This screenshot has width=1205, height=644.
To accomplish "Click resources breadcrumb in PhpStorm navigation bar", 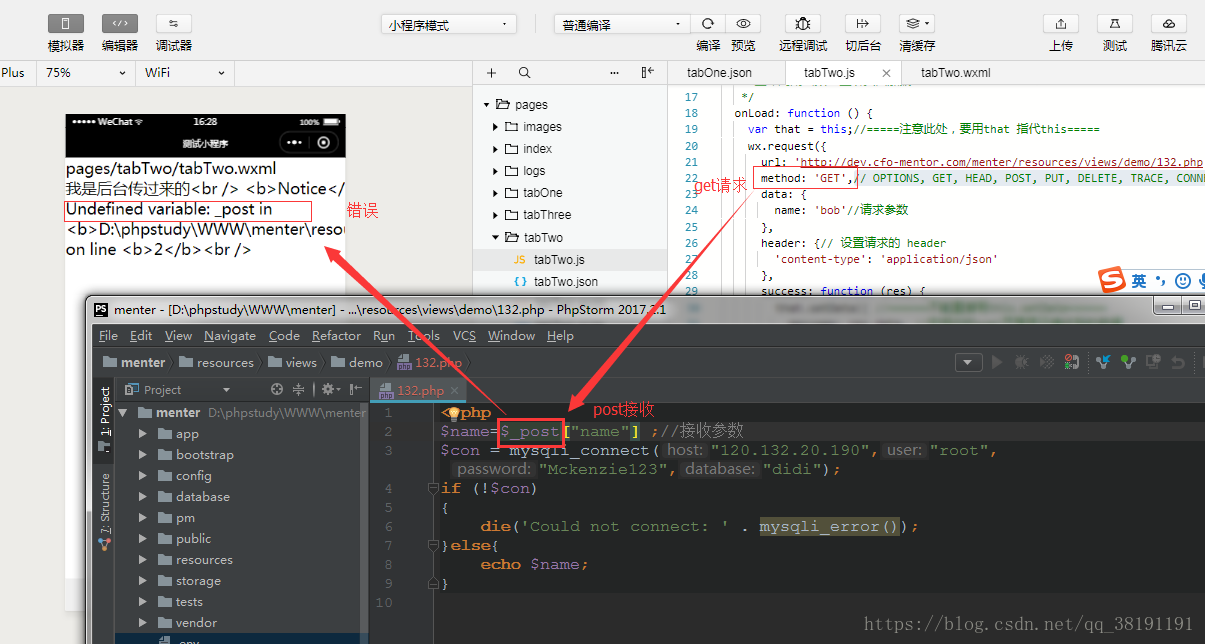I will click(215, 362).
